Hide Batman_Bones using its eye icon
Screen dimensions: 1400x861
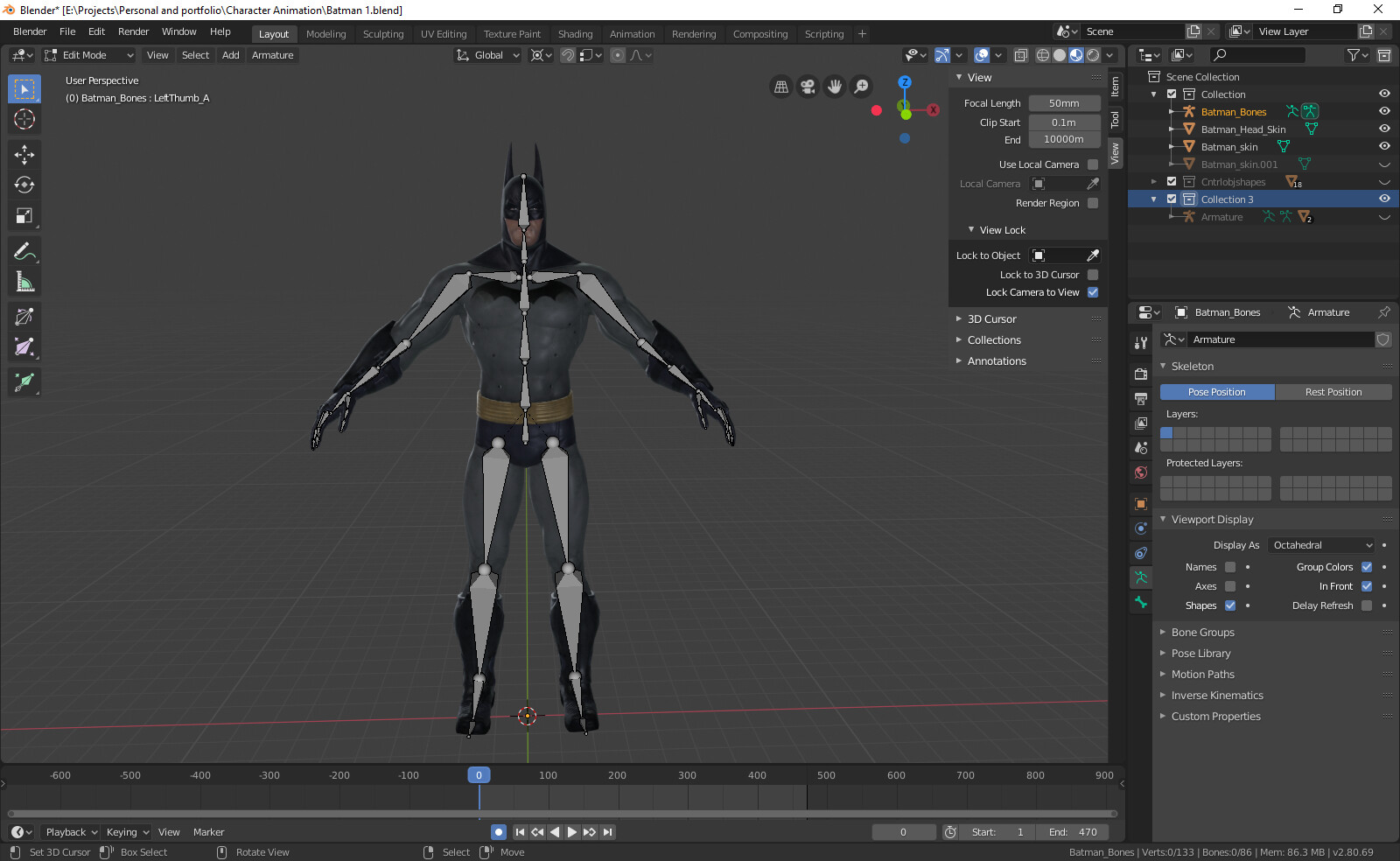(1384, 111)
